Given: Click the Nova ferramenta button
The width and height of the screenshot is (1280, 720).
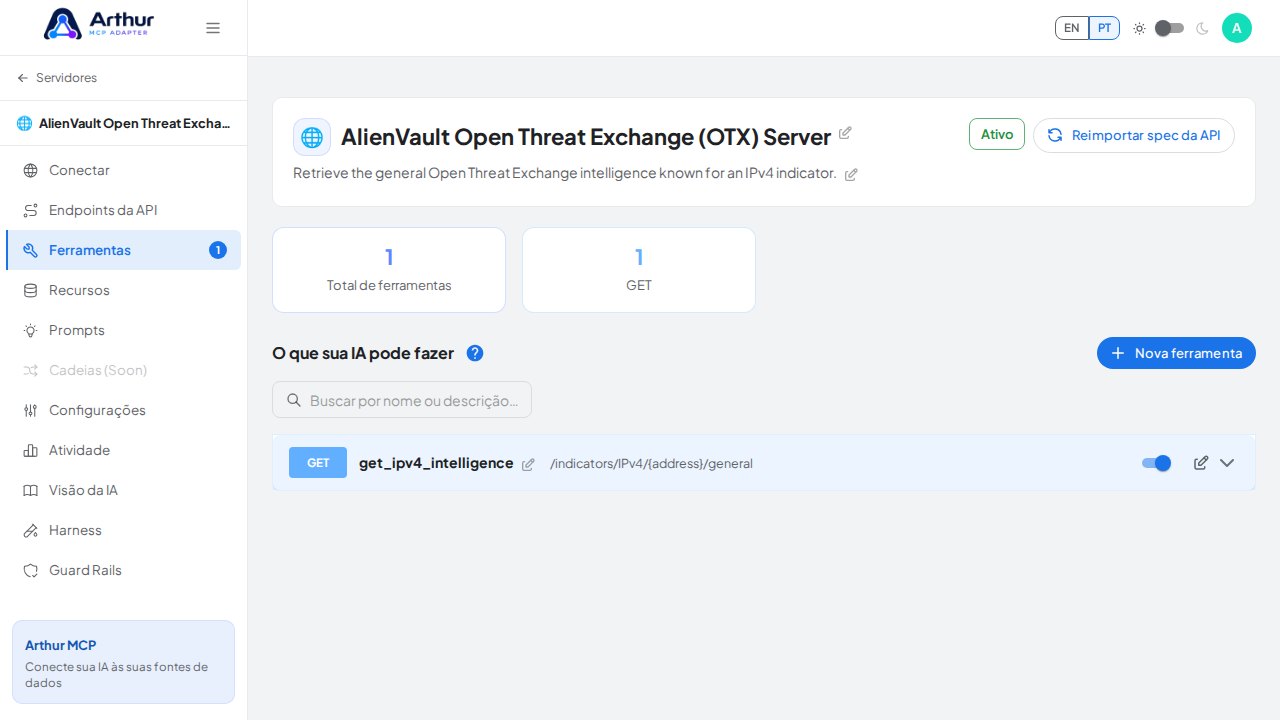Looking at the screenshot, I should [x=1176, y=353].
